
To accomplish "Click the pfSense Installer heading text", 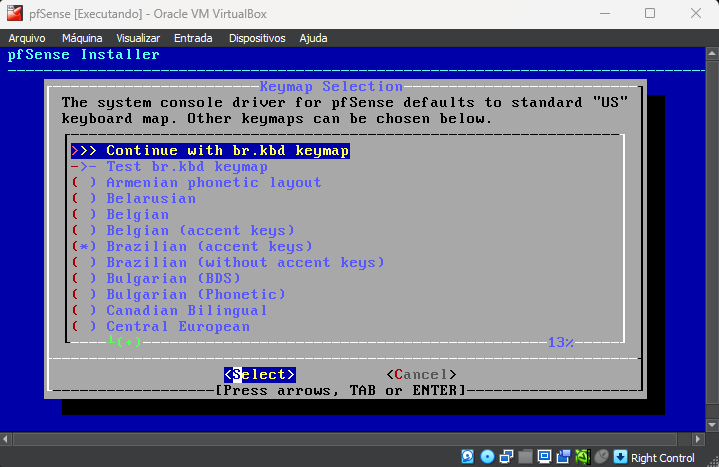I will point(84,55).
